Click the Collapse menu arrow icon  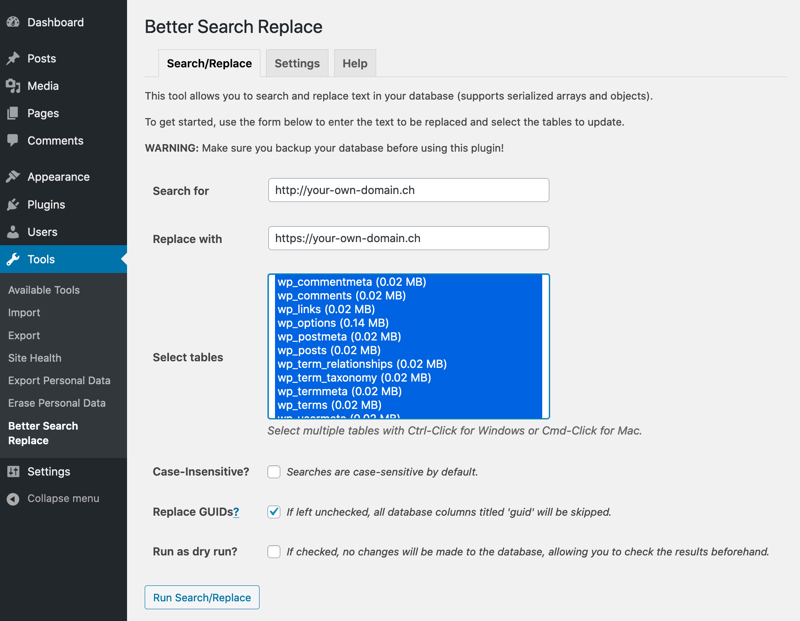click(x=13, y=499)
